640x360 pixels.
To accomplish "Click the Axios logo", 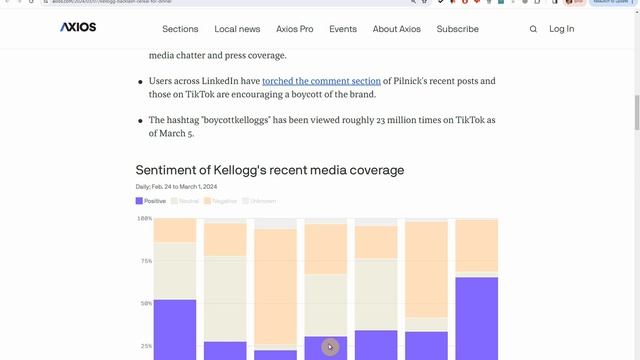I will point(78,27).
